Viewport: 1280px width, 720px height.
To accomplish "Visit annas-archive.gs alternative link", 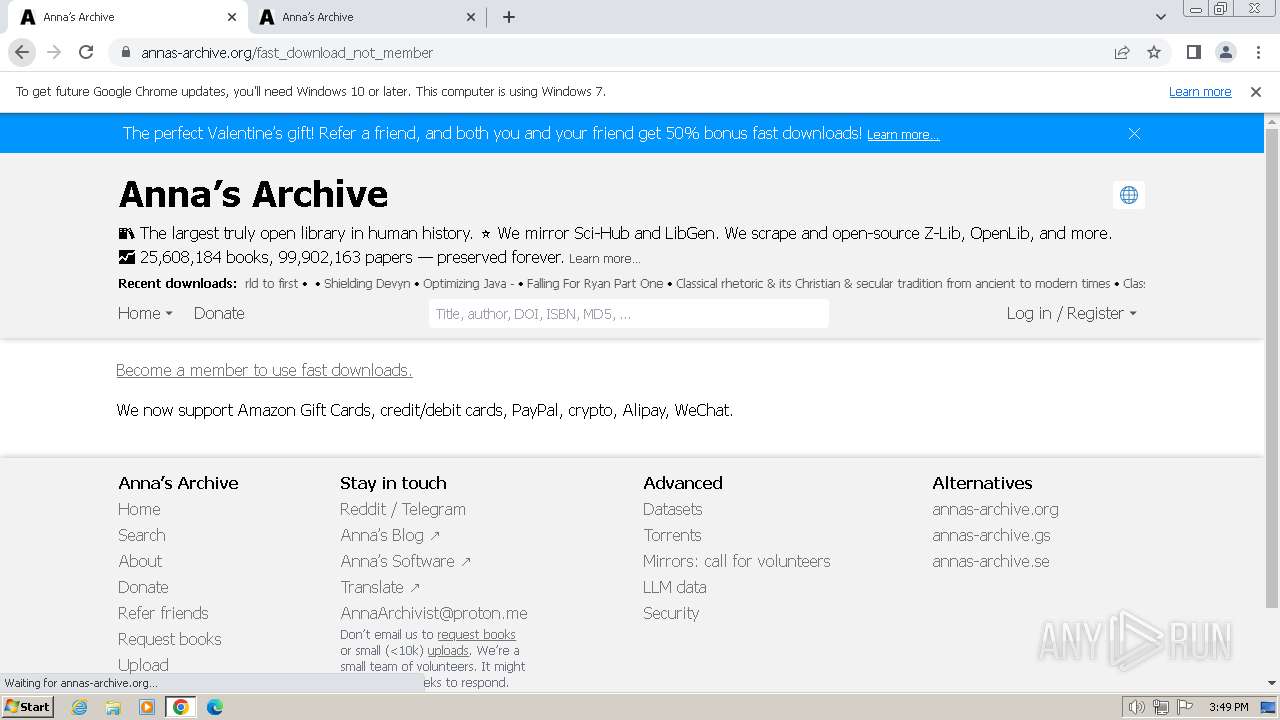I will (x=991, y=535).
